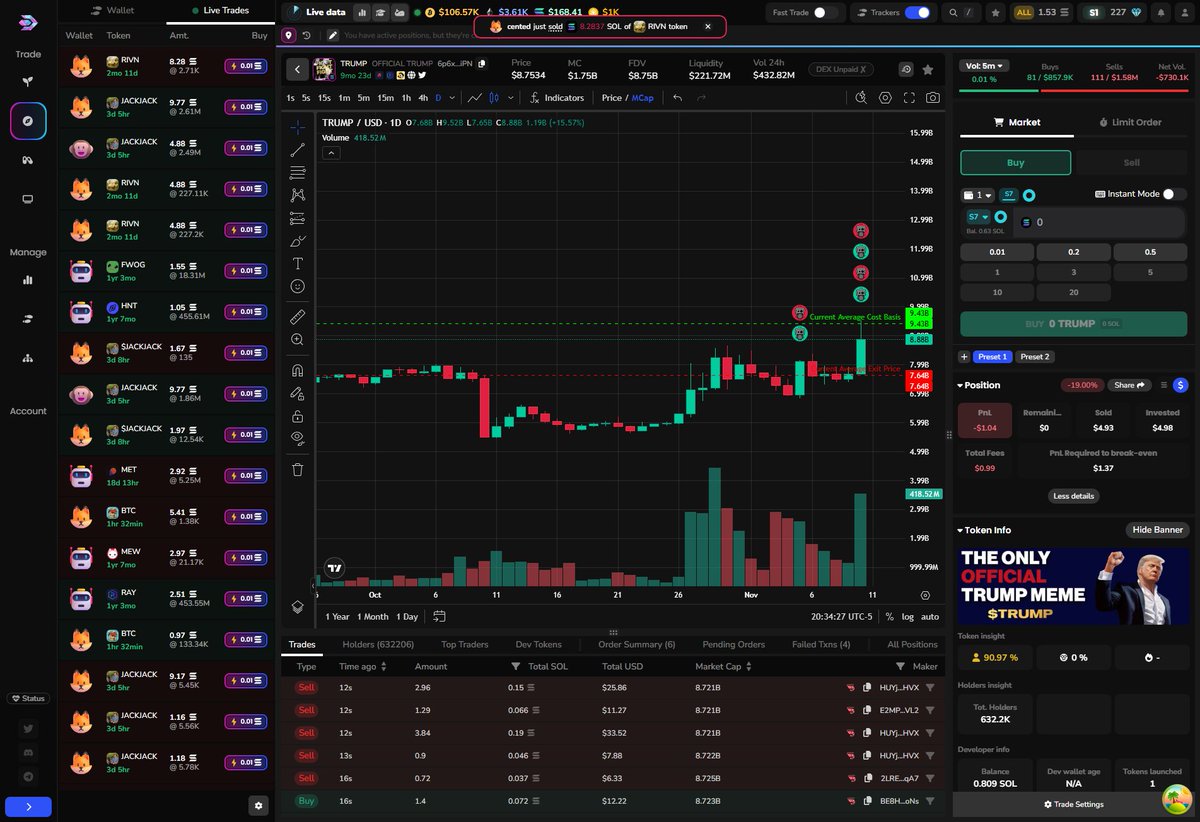The image size is (1200, 822).
Task: Undo the last chart action
Action: pos(677,98)
